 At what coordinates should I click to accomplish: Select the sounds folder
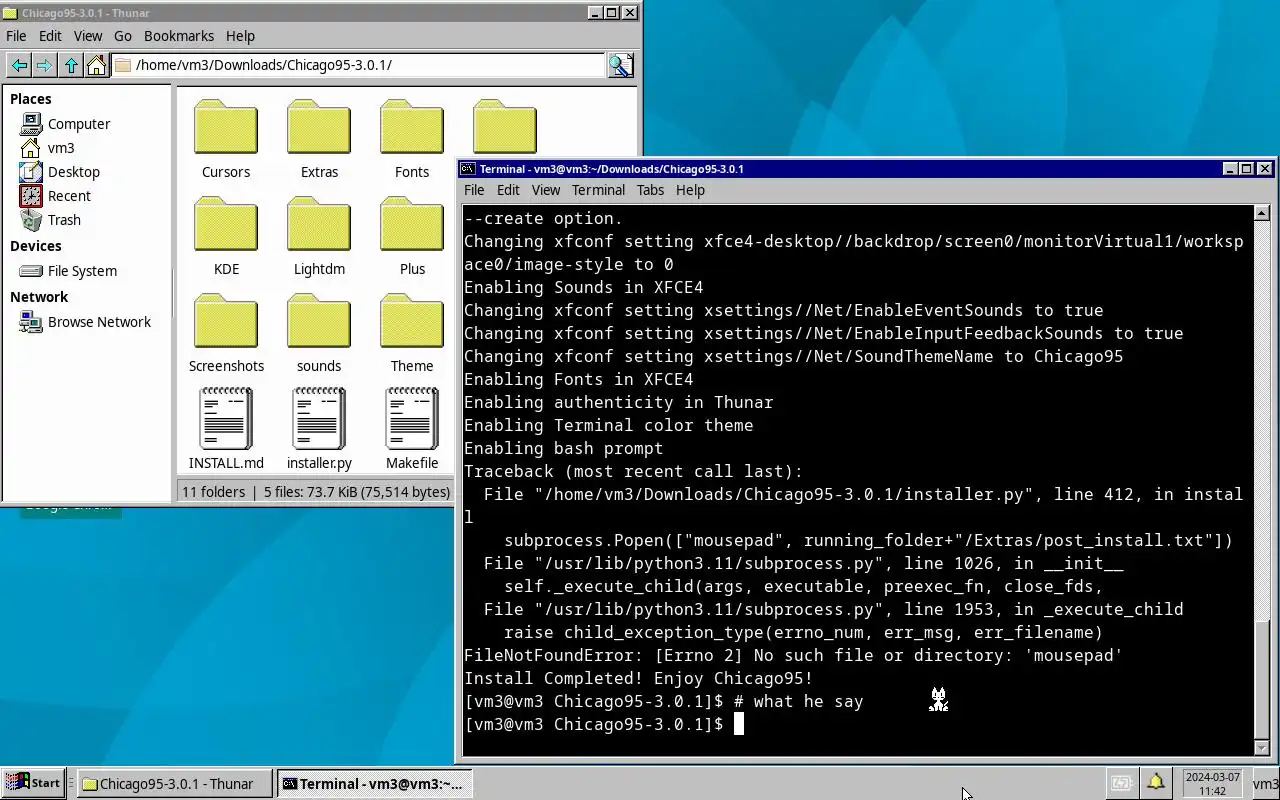pos(319,334)
